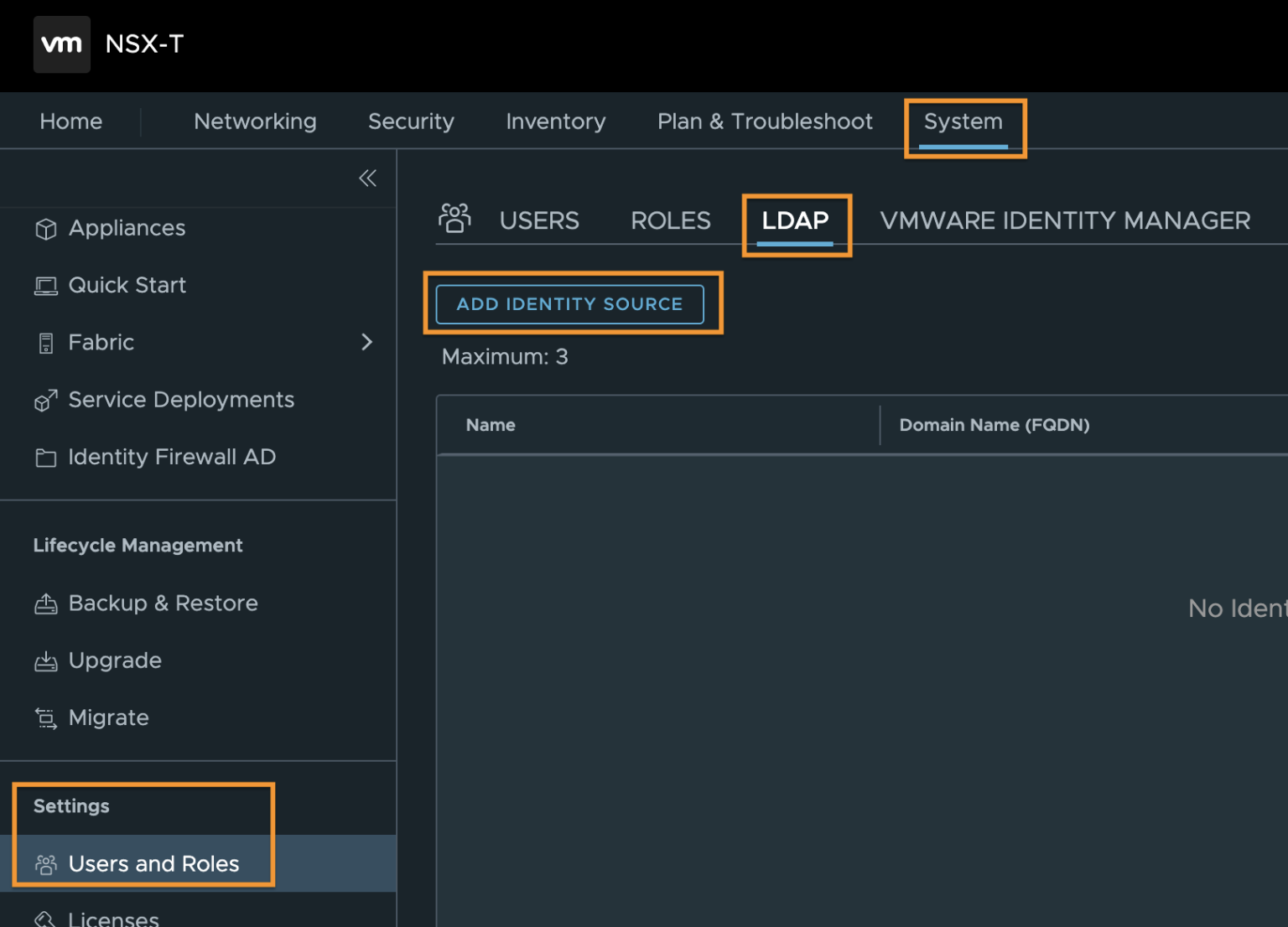The image size is (1288, 927).
Task: Open the Upgrade section icon
Action: [x=46, y=660]
